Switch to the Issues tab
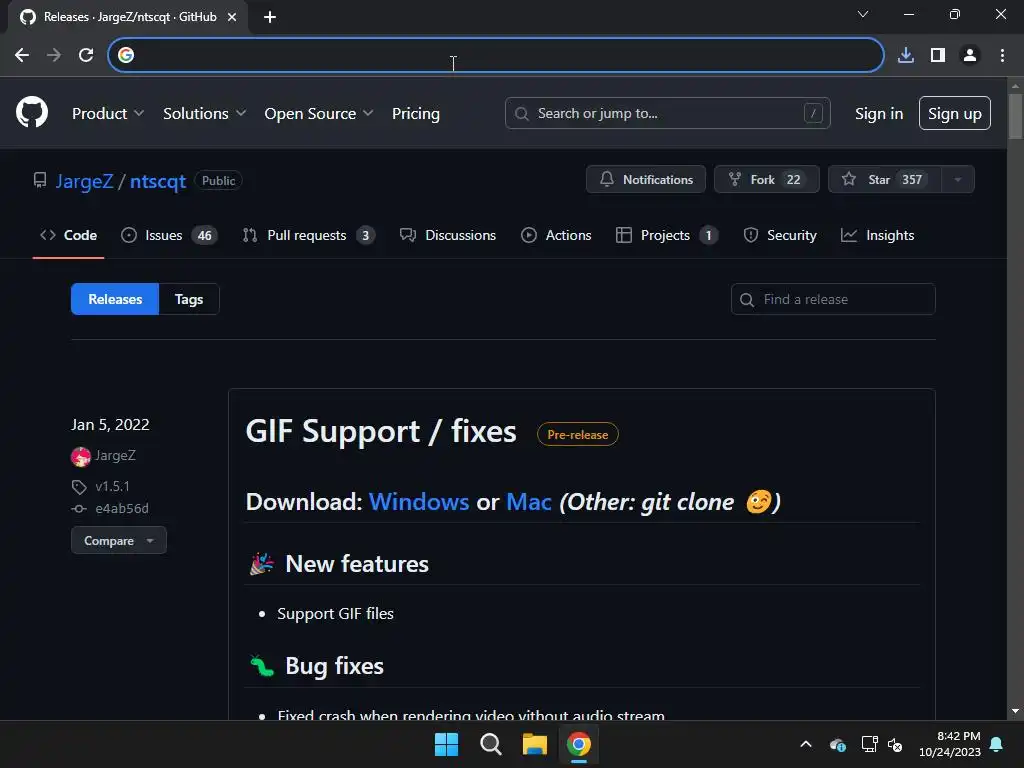This screenshot has height=768, width=1024. pos(169,235)
